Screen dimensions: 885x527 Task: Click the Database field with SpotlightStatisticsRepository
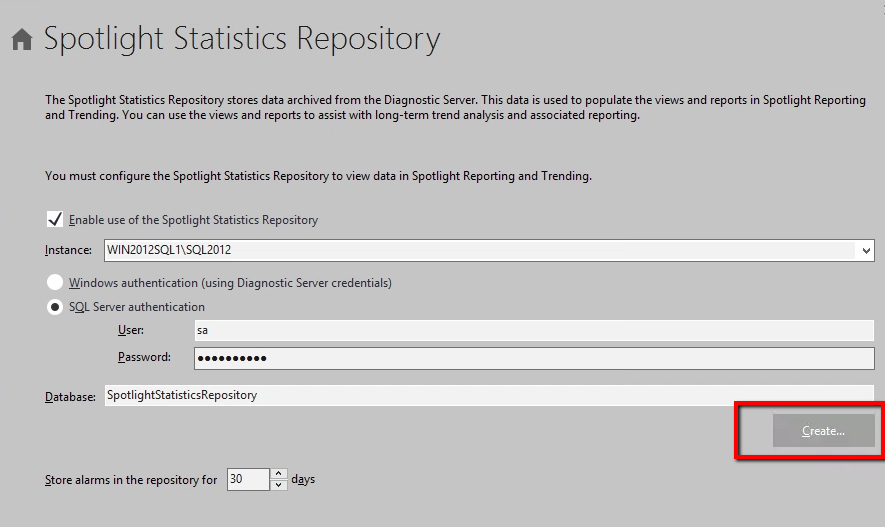[488, 395]
